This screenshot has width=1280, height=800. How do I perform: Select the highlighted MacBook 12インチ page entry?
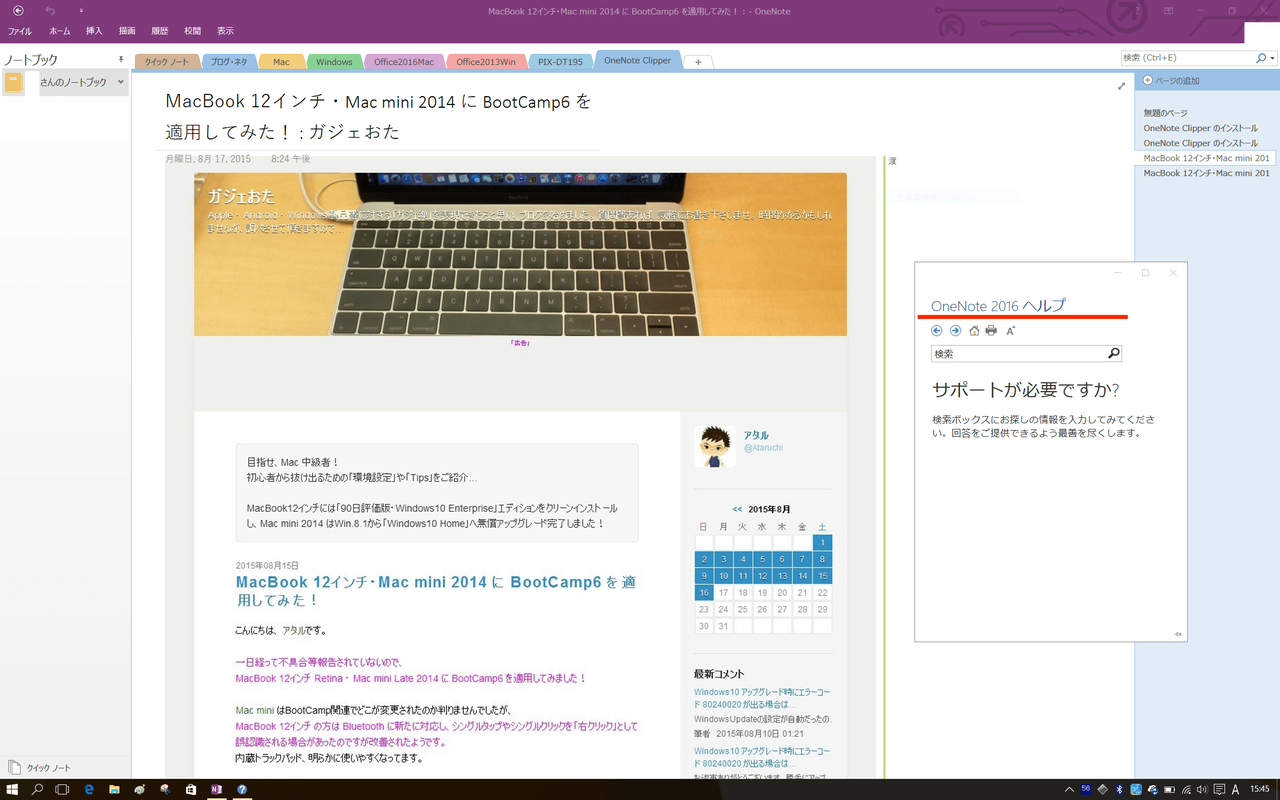1206,158
